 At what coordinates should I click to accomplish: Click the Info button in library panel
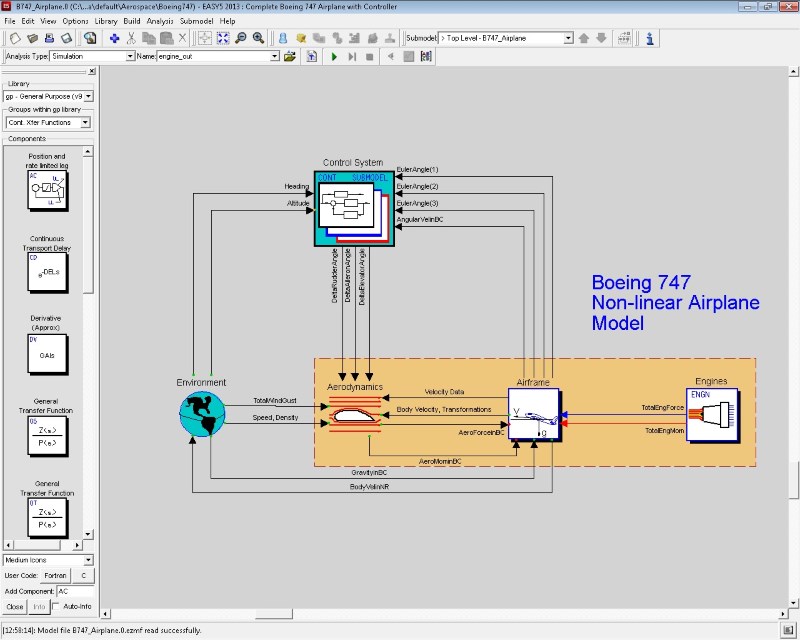(39, 606)
